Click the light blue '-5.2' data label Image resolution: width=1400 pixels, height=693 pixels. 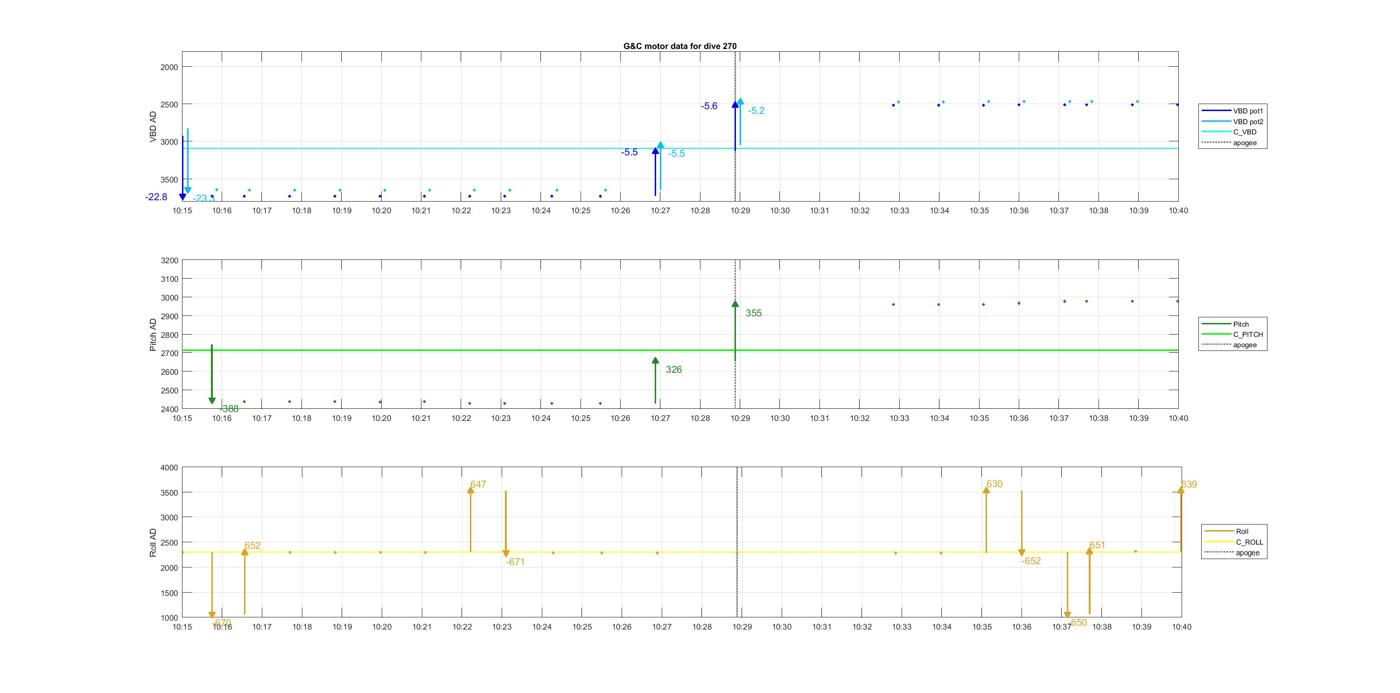tap(756, 111)
